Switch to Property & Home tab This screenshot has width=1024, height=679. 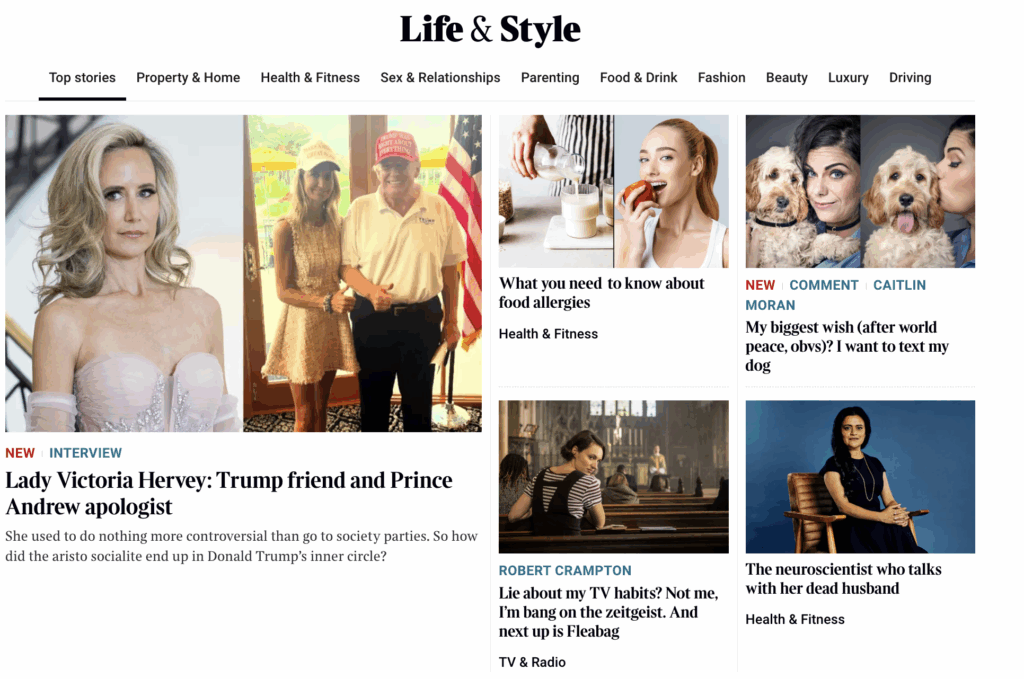click(x=188, y=78)
